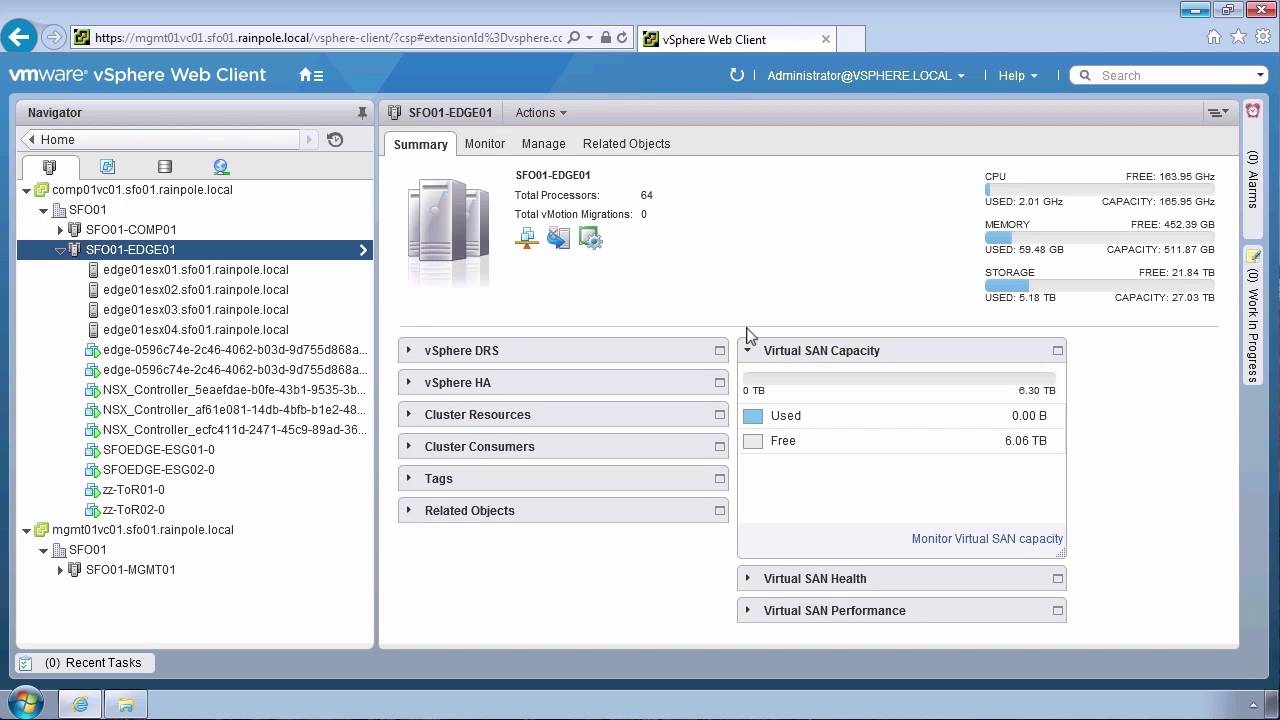Click the Used capacity blue color swatch
1280x720 pixels.
tap(753, 416)
